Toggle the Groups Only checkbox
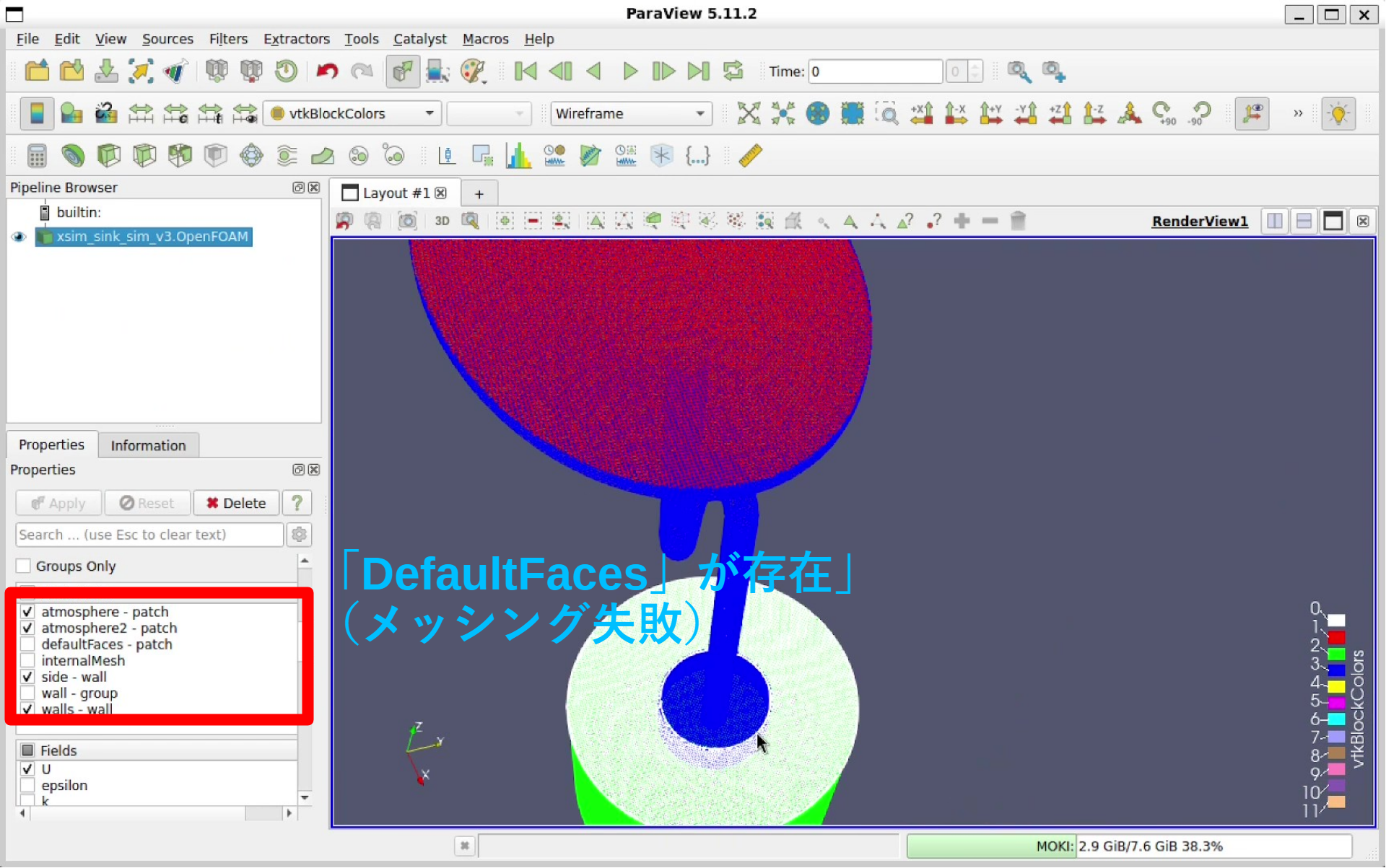This screenshot has width=1386, height=868. [x=24, y=566]
